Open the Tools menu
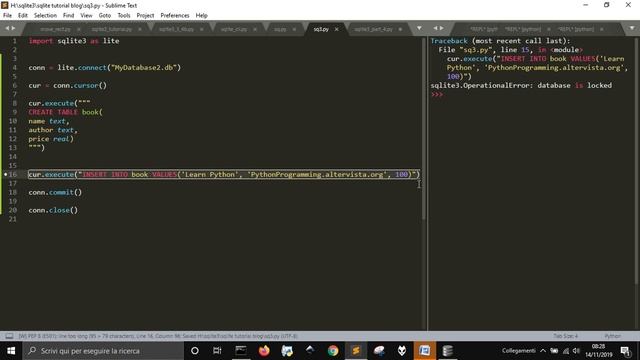640x360 pixels. (124, 16)
